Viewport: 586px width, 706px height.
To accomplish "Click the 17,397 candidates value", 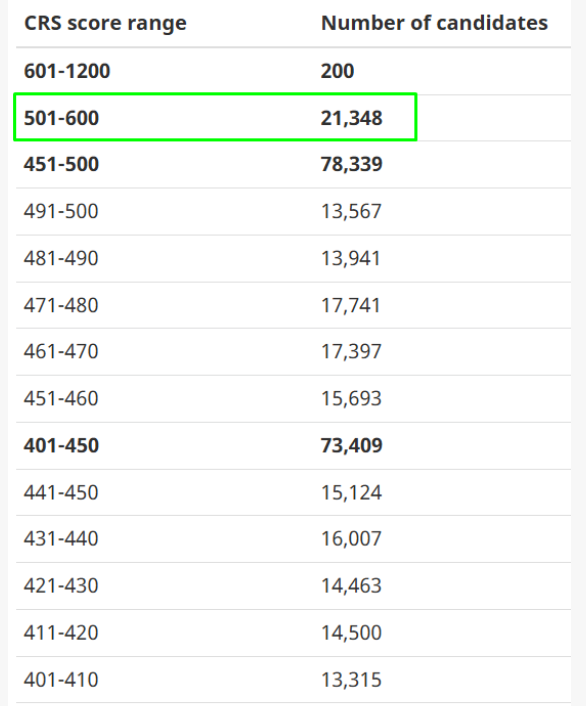I will click(351, 352).
